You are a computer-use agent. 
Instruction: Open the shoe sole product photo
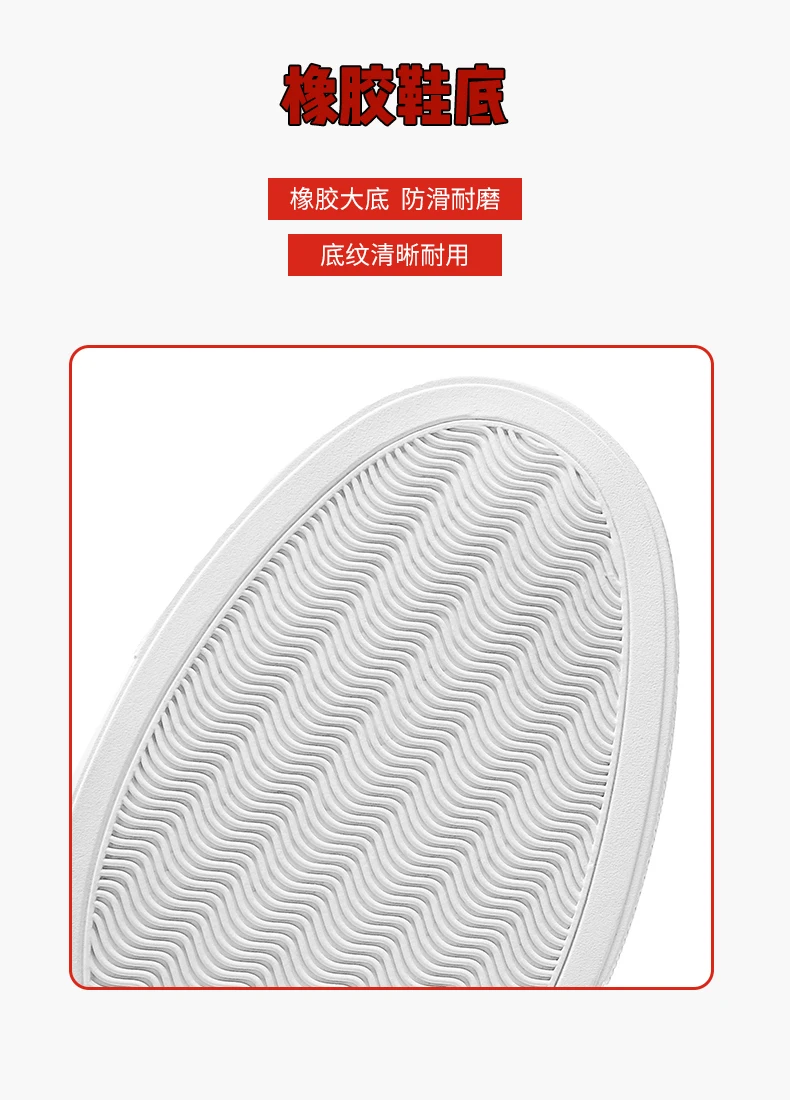(391, 667)
